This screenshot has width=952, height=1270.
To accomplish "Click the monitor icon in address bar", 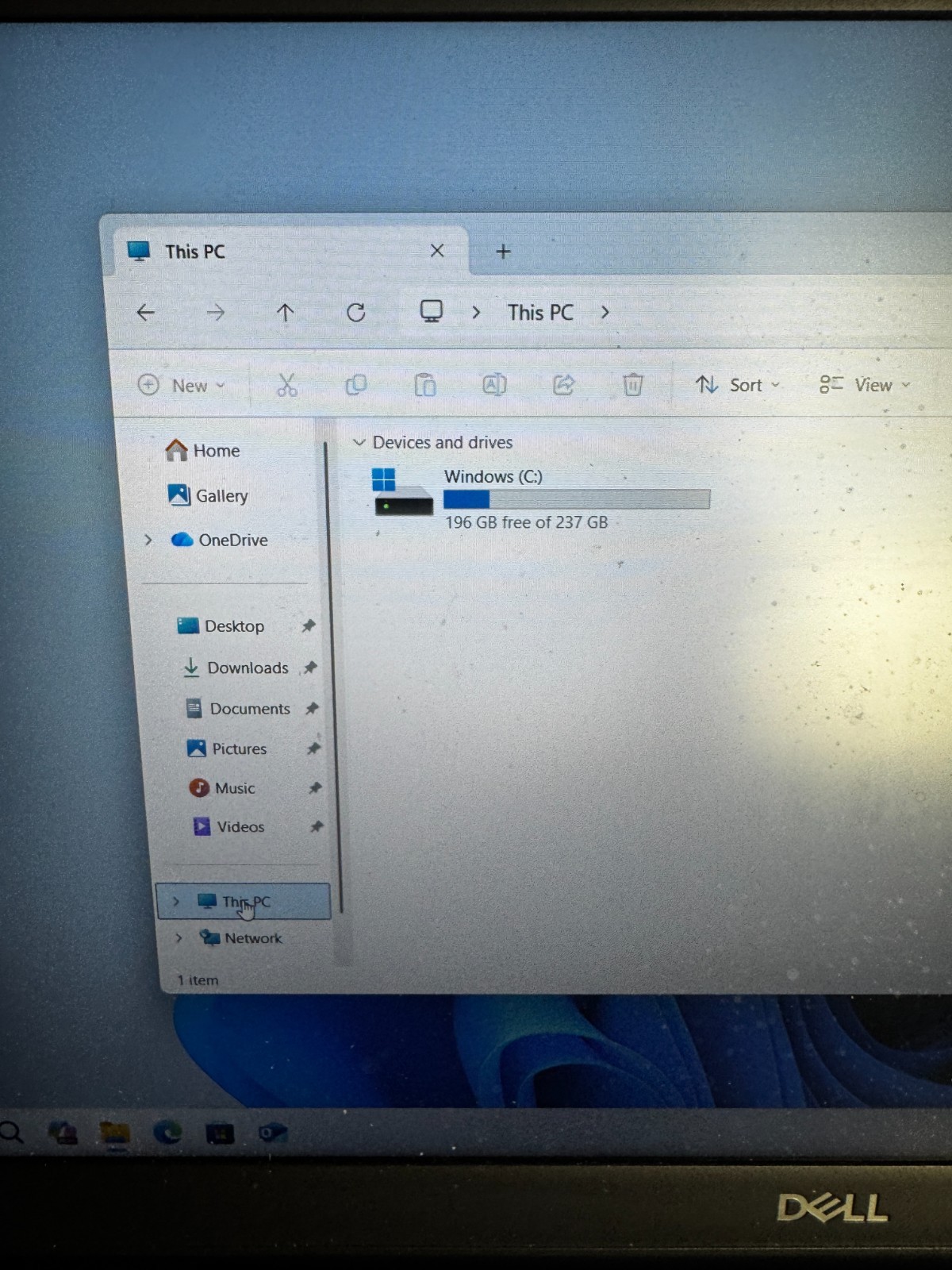I will coord(431,311).
